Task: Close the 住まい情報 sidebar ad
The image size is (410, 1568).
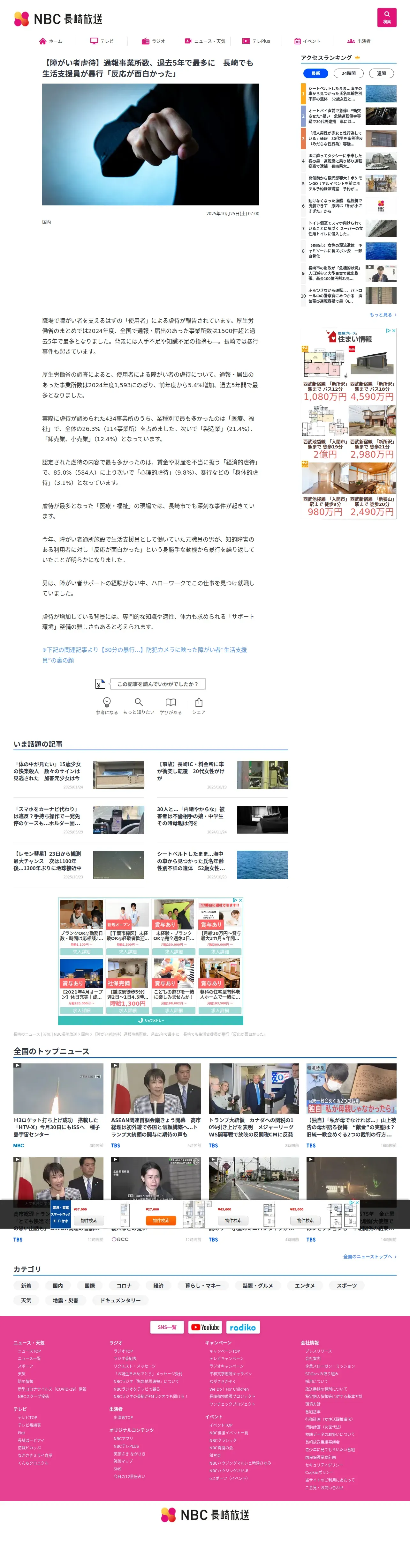Action: pyautogui.click(x=393, y=330)
